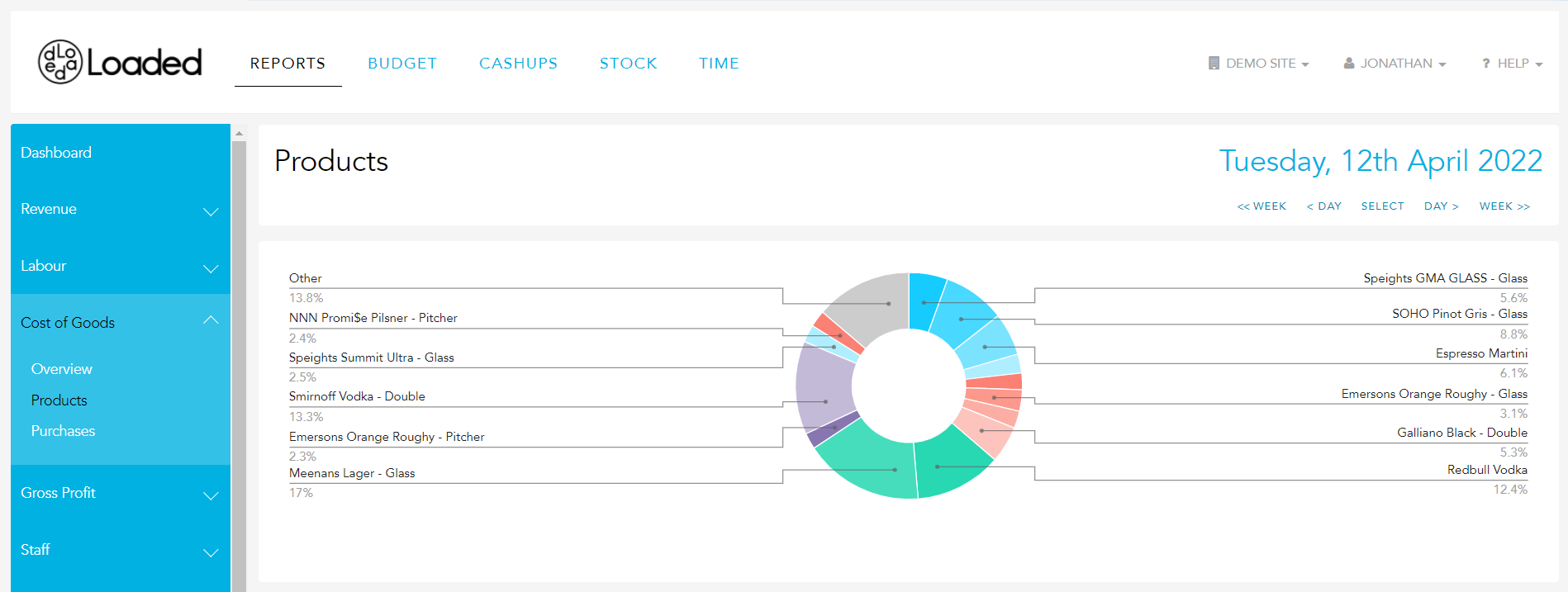Click the Smirnoff Vodka - Double label

point(357,396)
